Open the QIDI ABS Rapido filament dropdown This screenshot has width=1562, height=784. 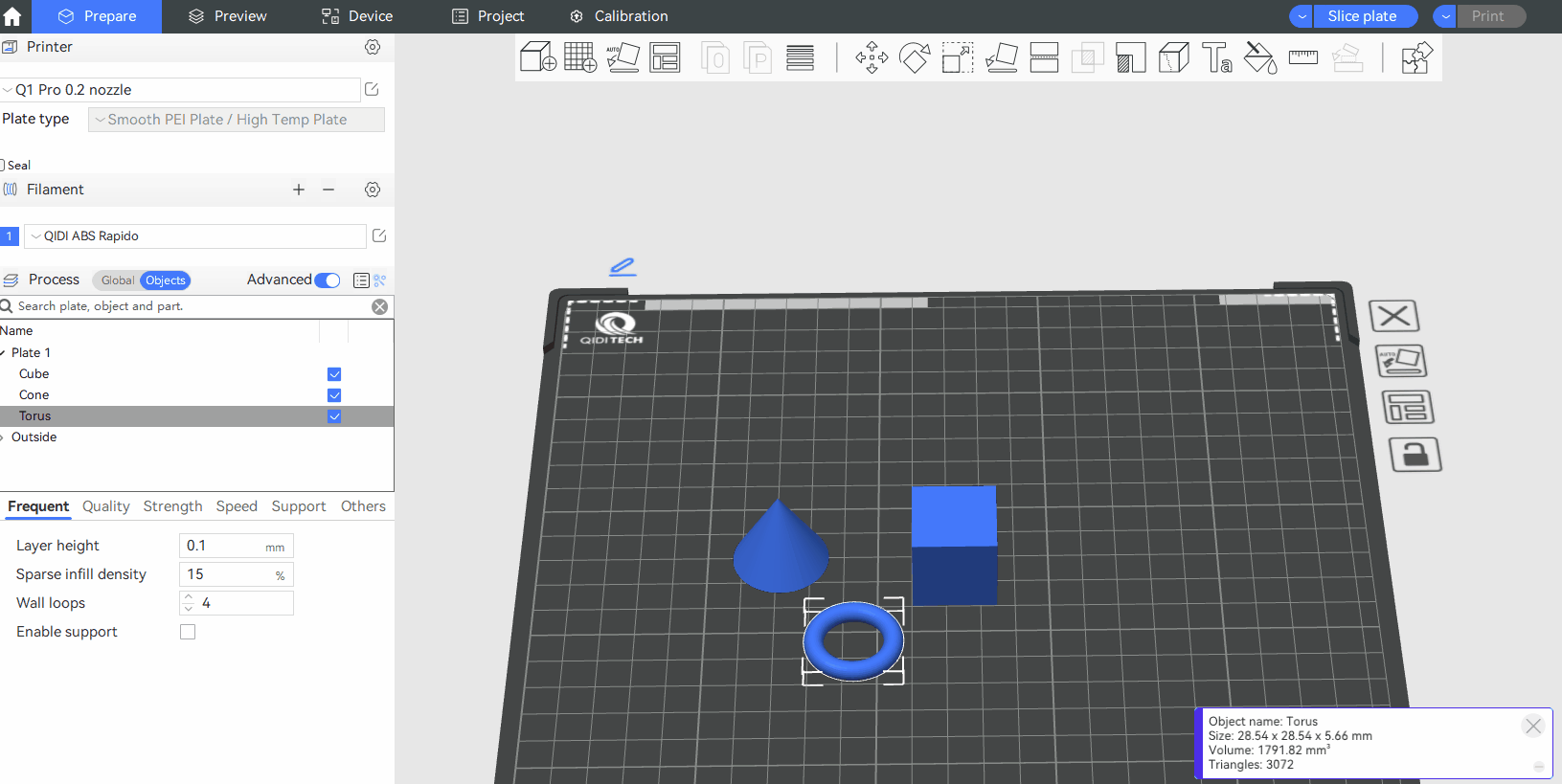tap(195, 236)
